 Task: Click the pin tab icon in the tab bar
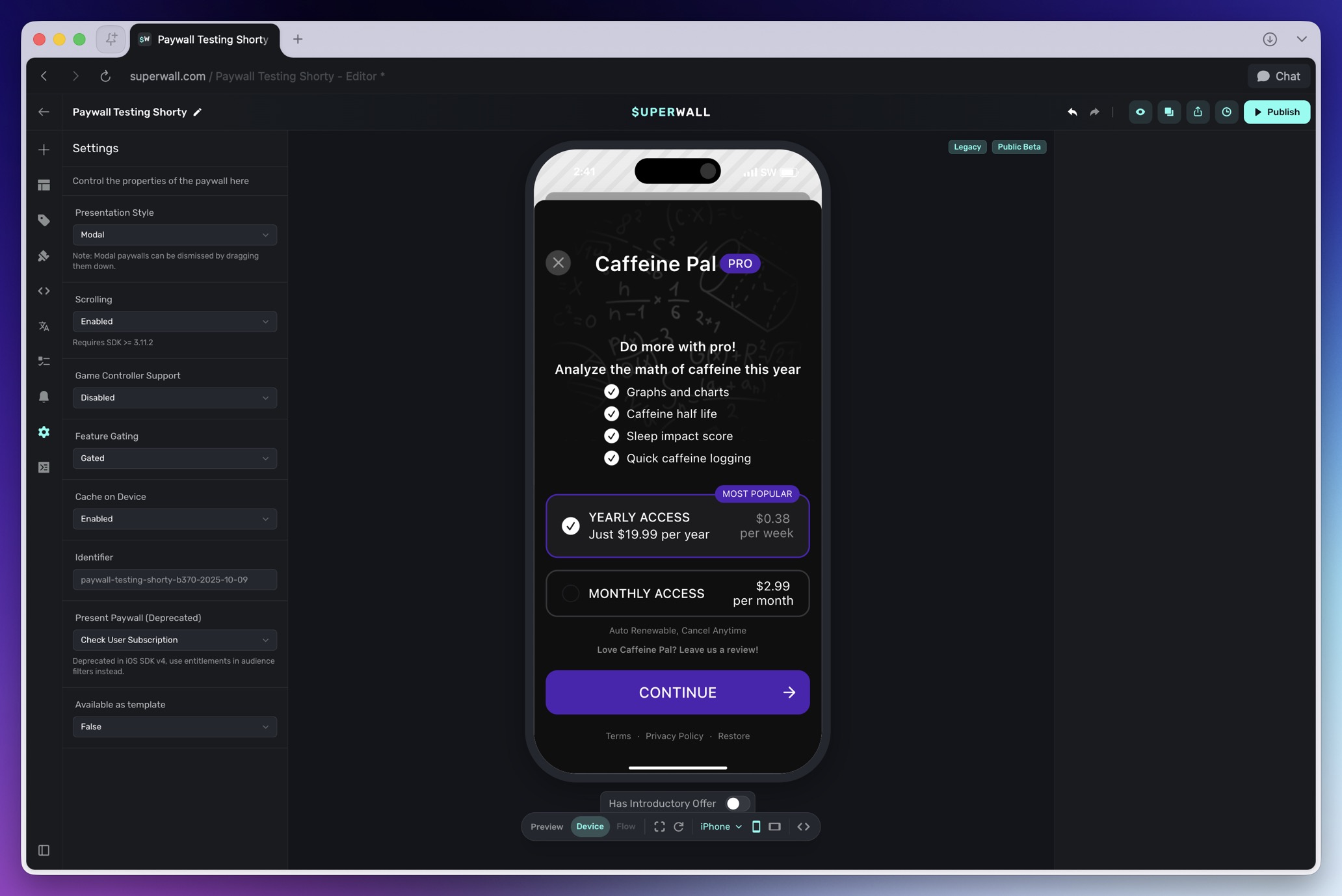(111, 39)
